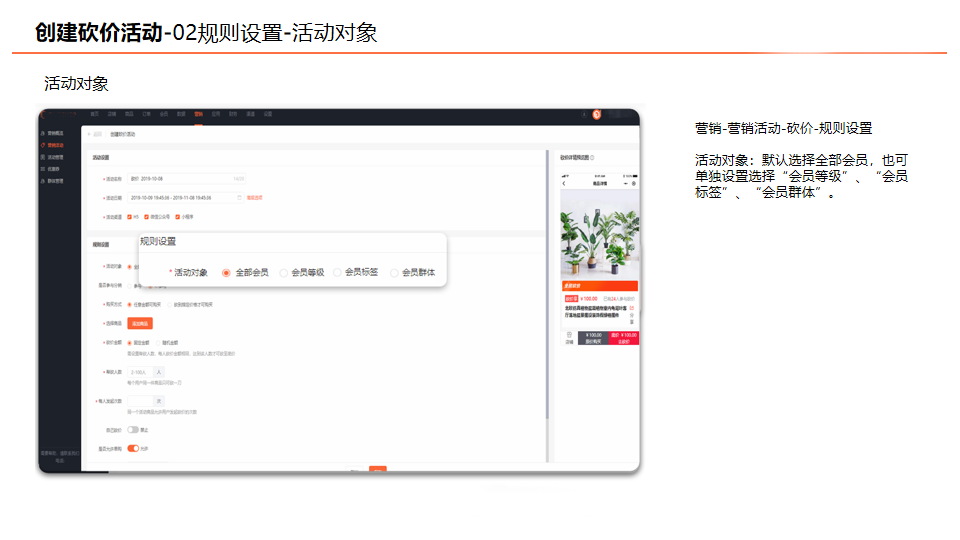This screenshot has height=540, width=960.
Task: Toggle the H5 channel checkbox
Action: coord(129,217)
